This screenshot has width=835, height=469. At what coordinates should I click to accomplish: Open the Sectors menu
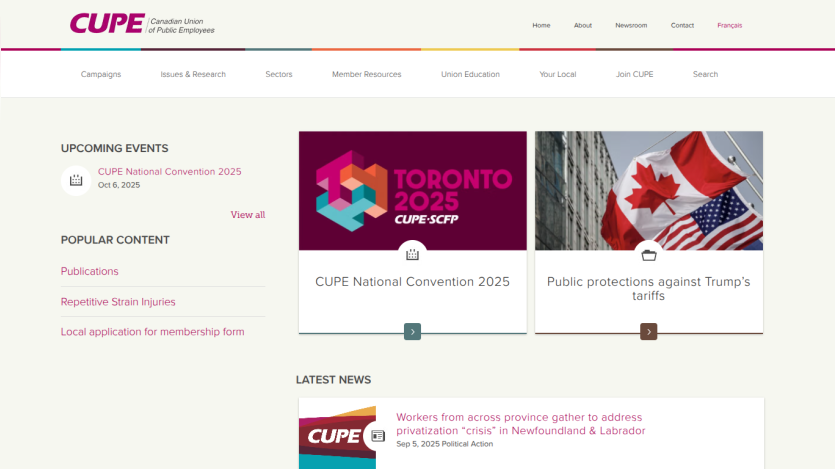[279, 75]
